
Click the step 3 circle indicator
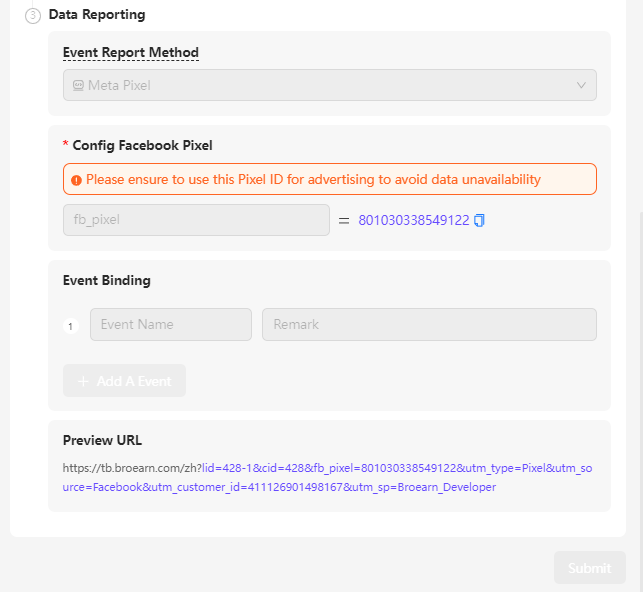tap(33, 16)
